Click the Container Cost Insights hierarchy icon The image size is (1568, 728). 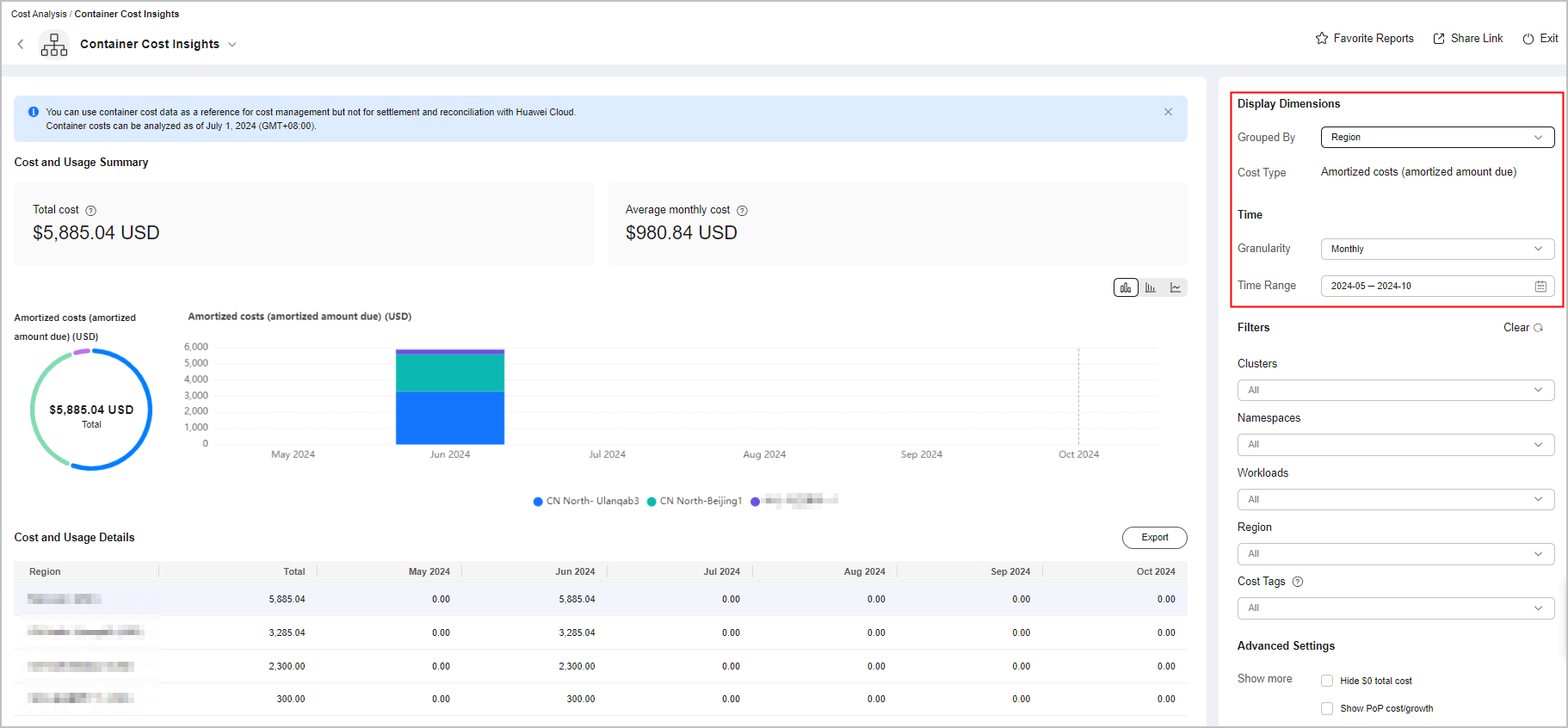coord(53,44)
